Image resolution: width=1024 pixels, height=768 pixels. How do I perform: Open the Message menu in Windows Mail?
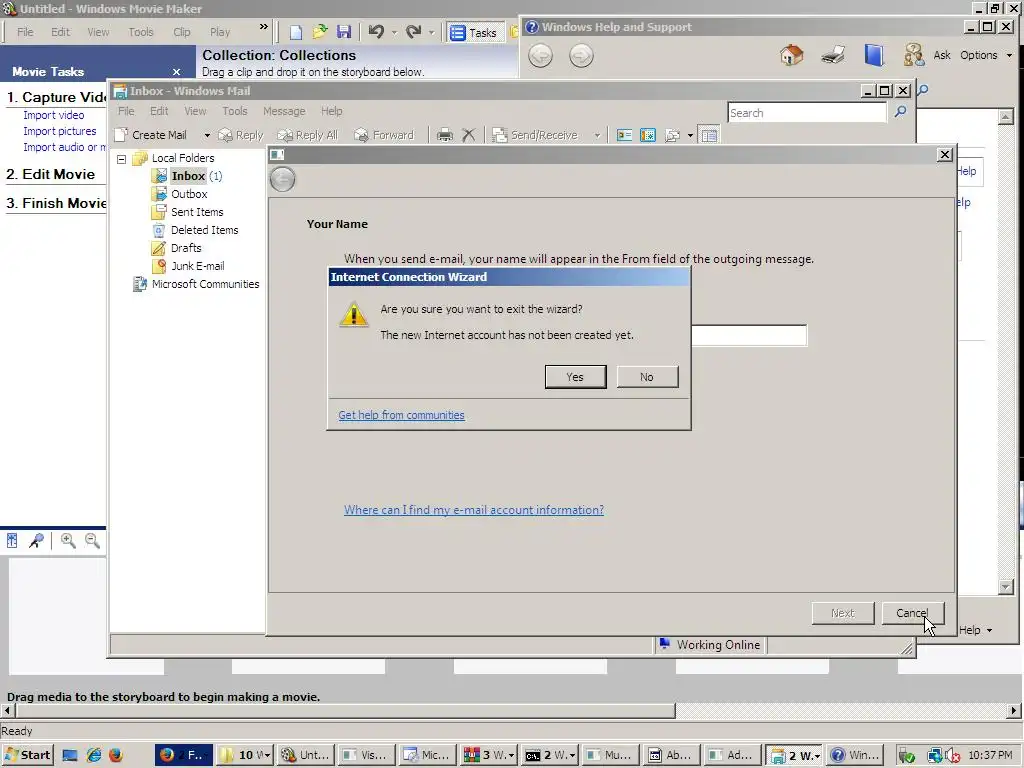[284, 111]
